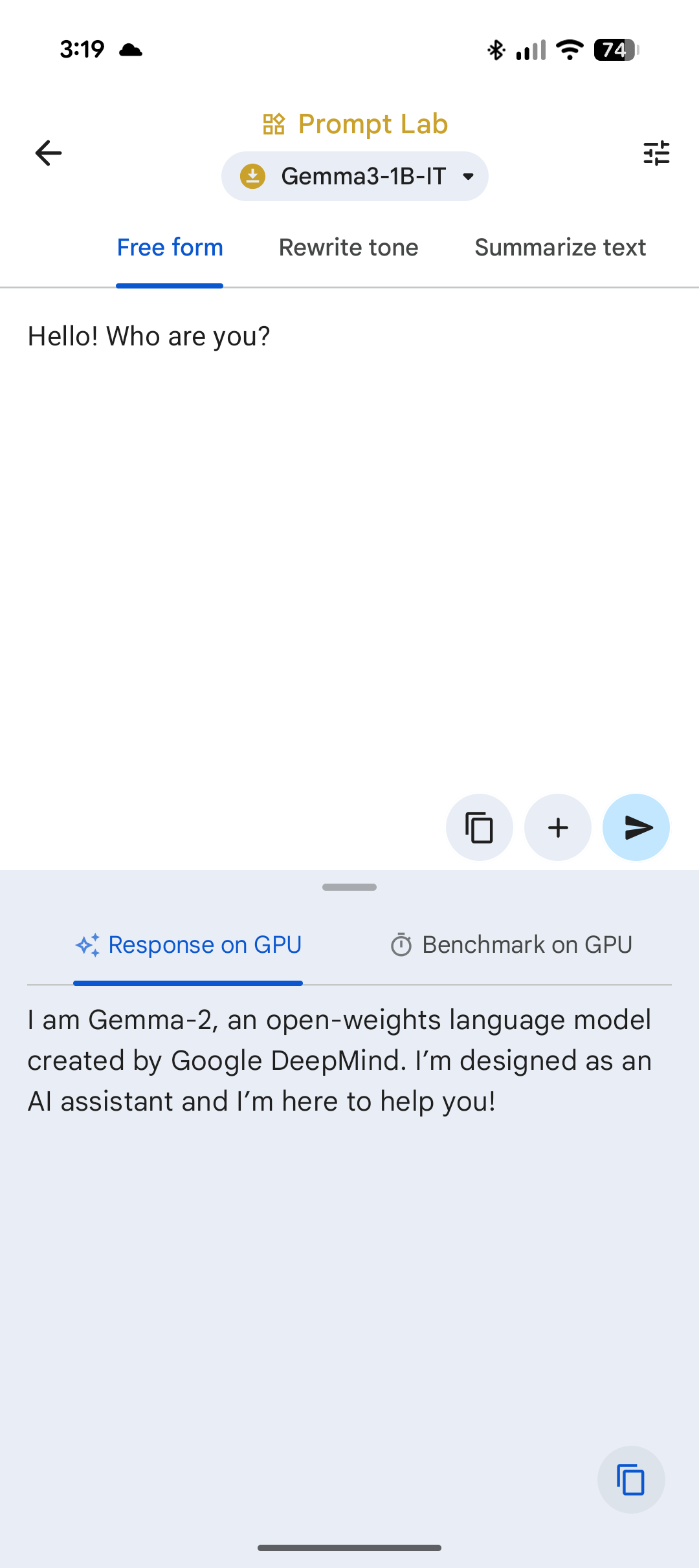699x1568 pixels.
Task: Tap the yellow download icon beside model name
Action: pos(252,176)
